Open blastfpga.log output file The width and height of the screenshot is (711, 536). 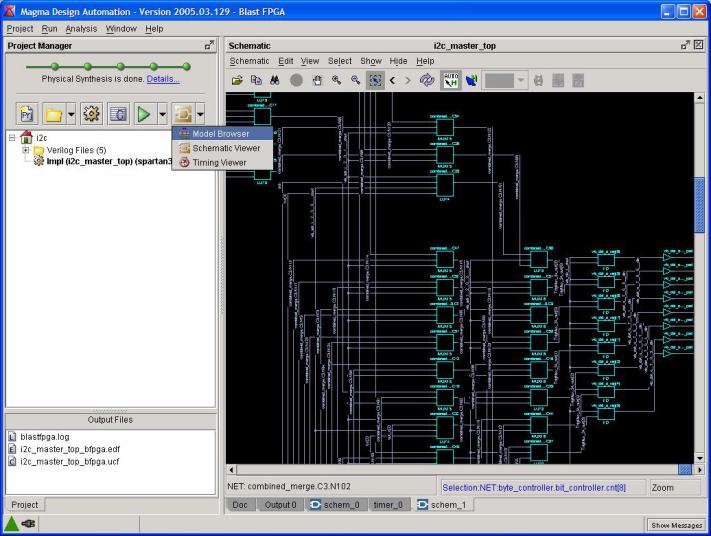[x=39, y=437]
